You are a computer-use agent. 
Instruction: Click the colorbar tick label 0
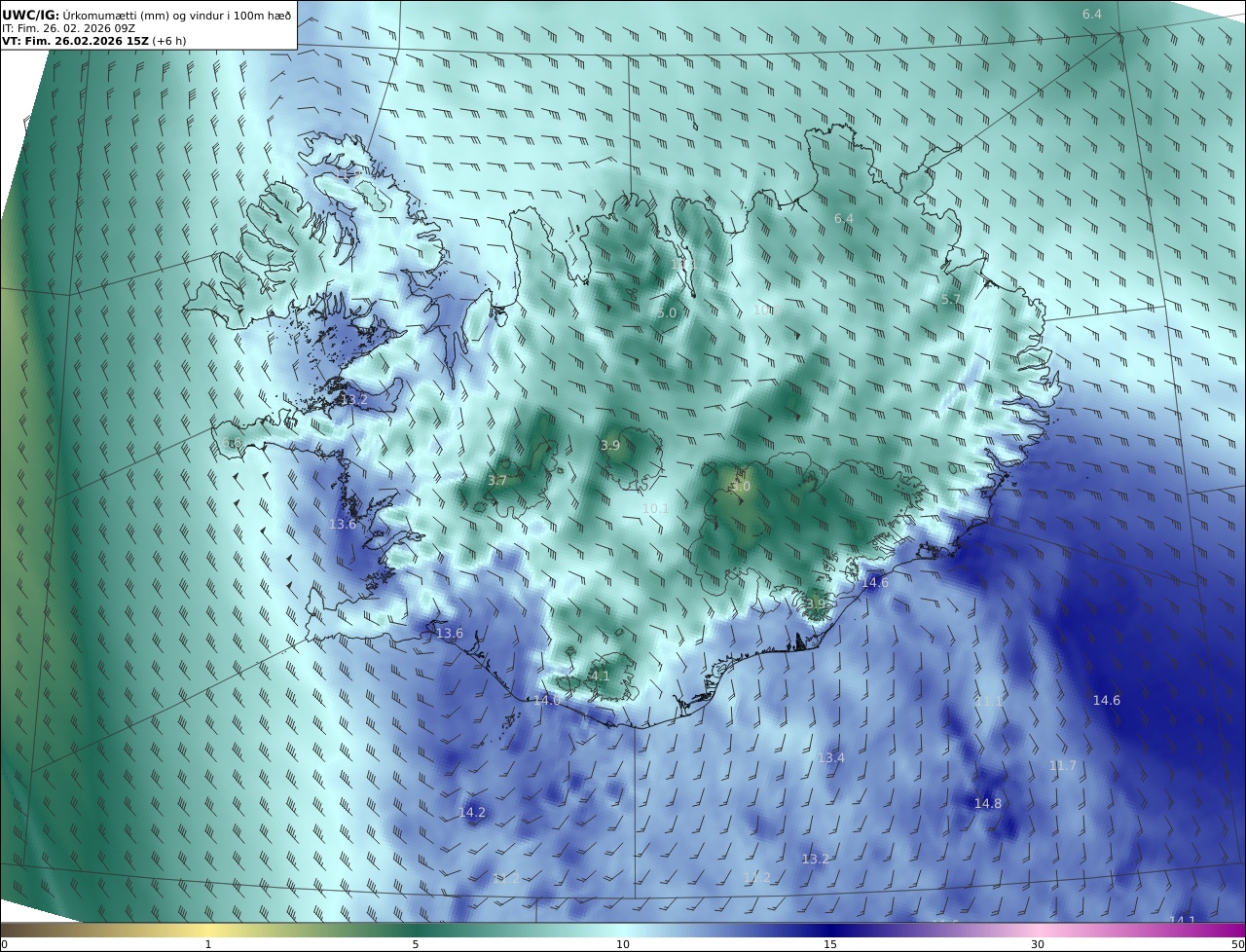(x=4, y=944)
